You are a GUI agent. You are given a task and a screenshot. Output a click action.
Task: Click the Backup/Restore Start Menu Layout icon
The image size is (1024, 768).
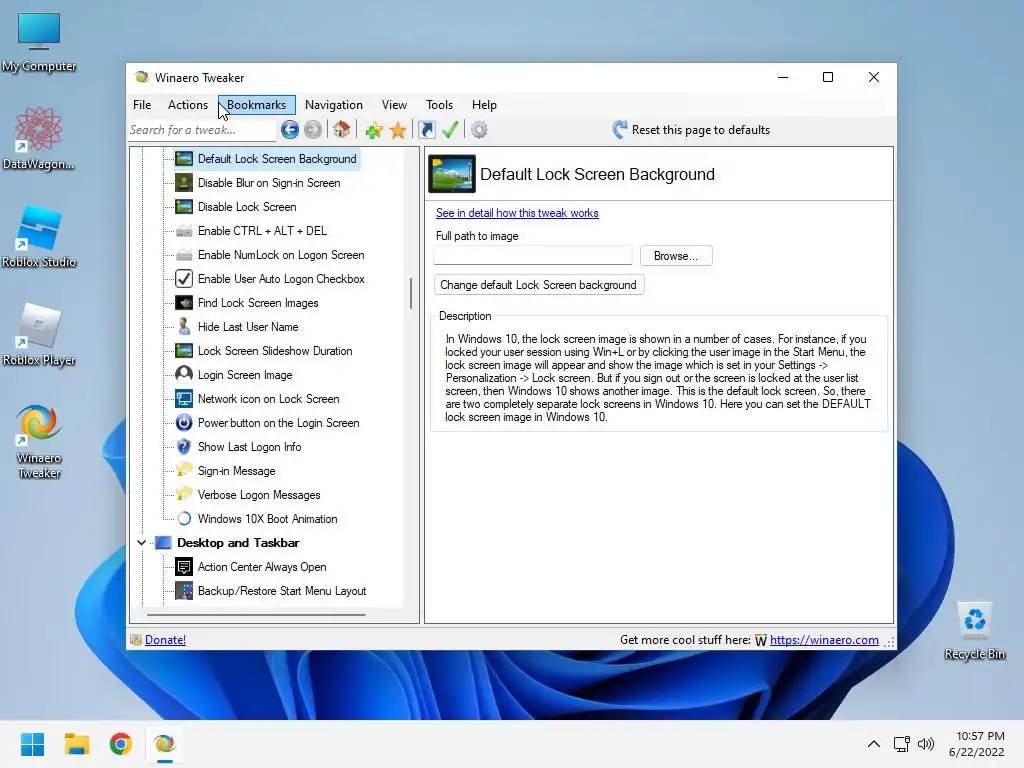tap(184, 591)
